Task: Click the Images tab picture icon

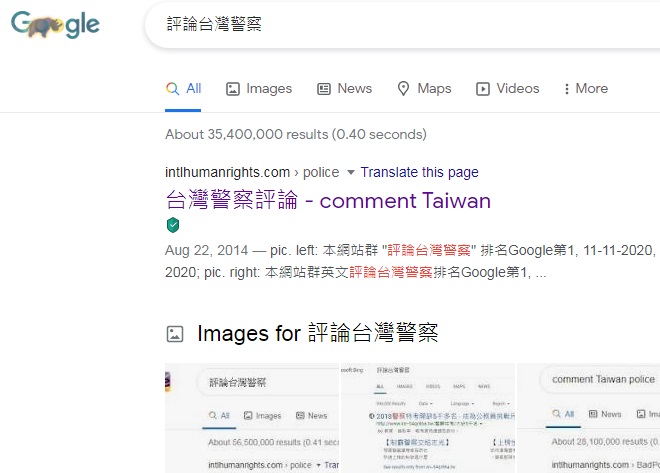Action: [x=233, y=89]
